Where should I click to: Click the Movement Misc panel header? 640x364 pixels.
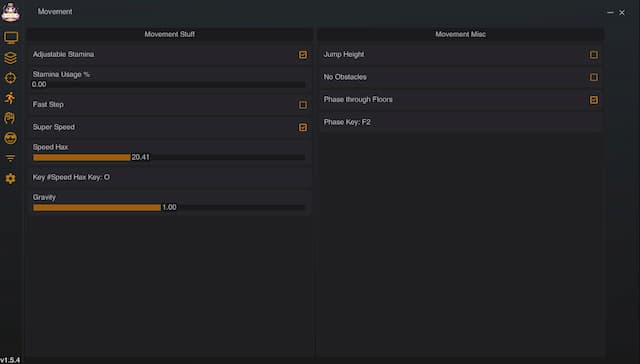pos(460,34)
